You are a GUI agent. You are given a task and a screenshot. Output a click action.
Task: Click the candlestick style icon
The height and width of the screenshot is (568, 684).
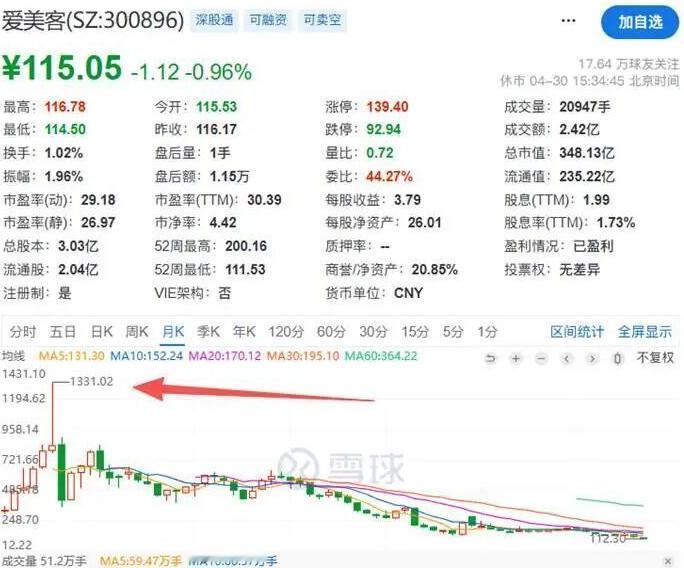617,359
